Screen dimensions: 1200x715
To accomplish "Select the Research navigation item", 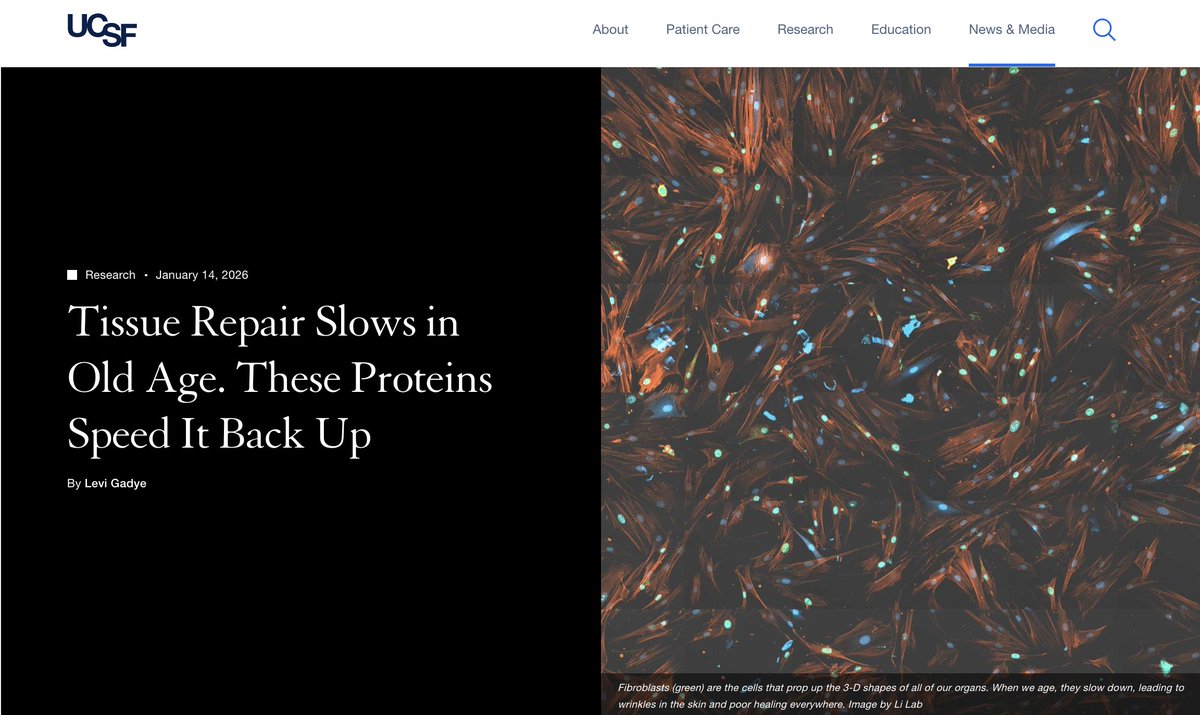I will [805, 30].
